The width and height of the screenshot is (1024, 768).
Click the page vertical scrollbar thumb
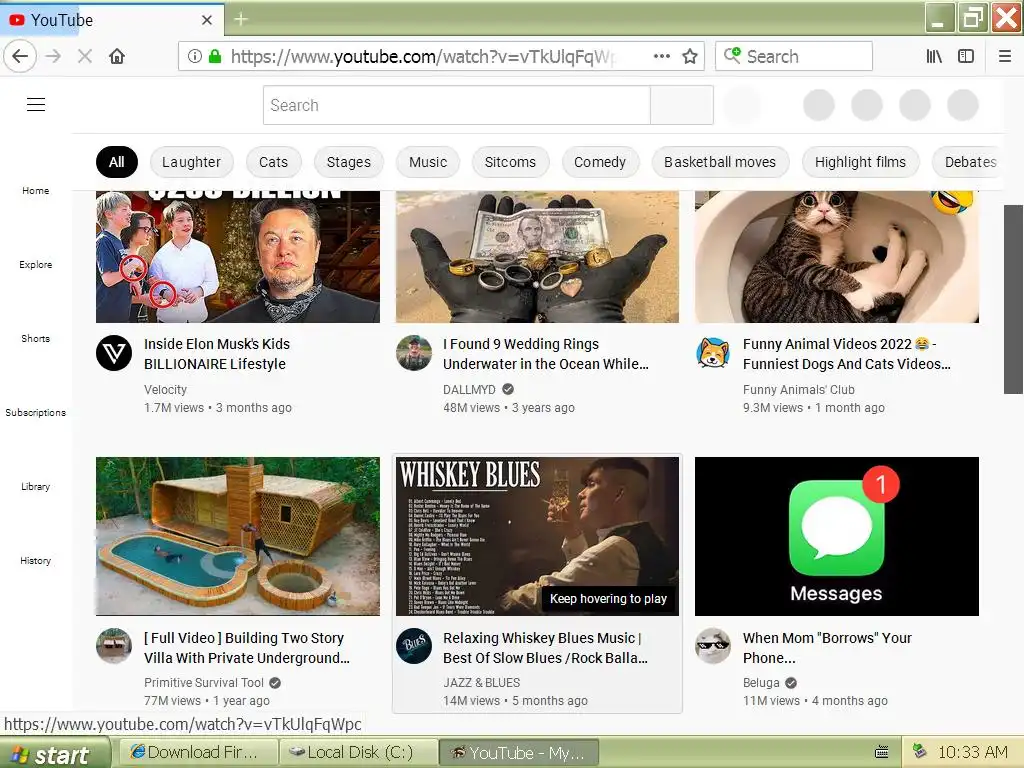pos(1014,299)
